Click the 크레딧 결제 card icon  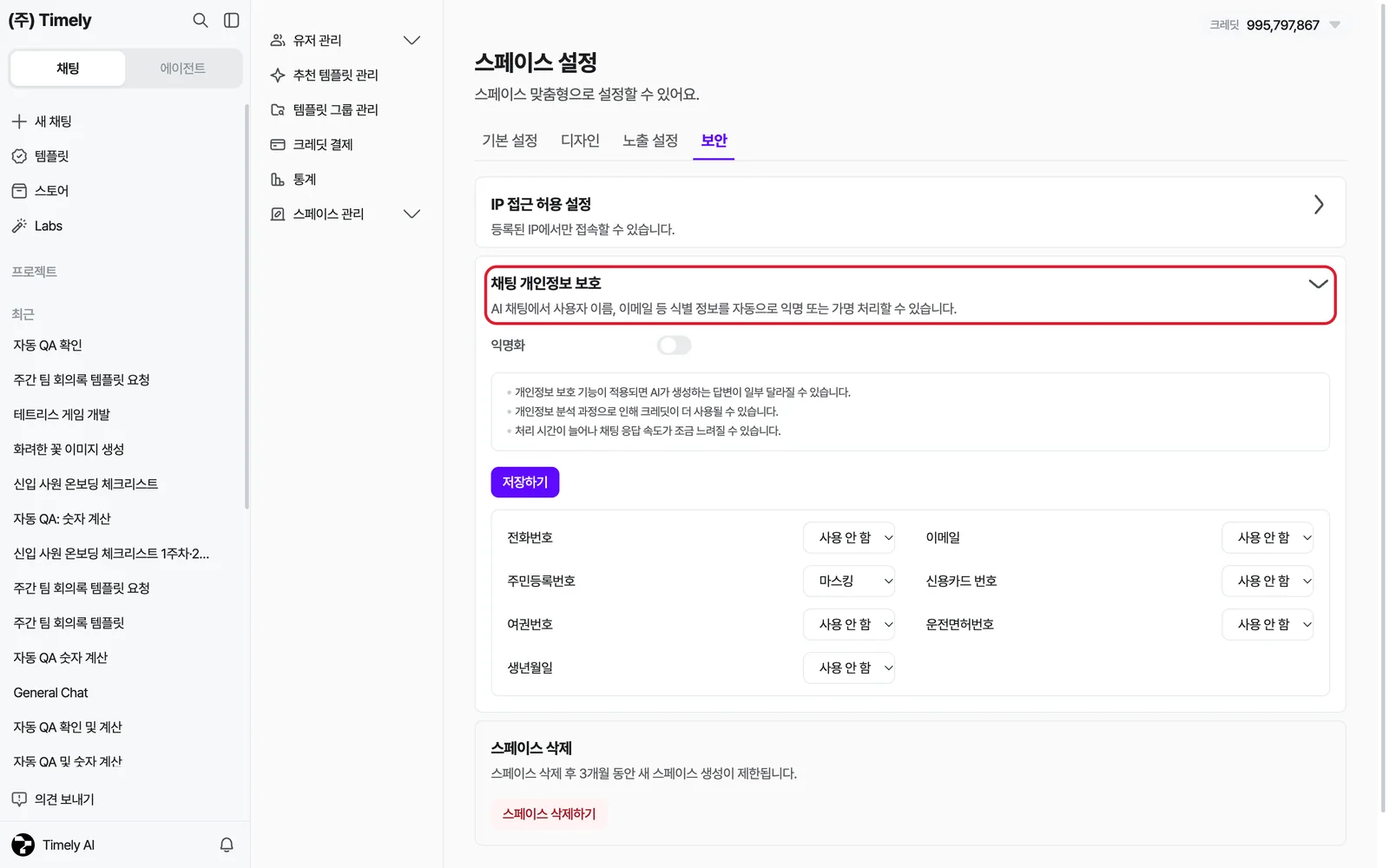click(278, 144)
